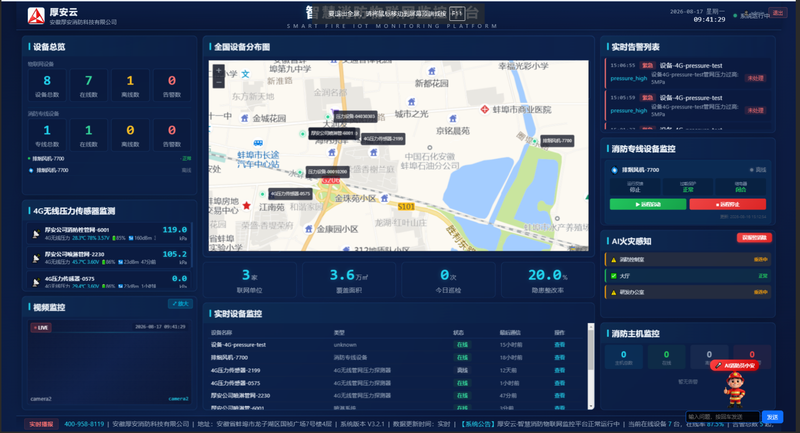Viewport: 800px width, 433px height.
Task: Click 离线 status of 4G压力传感器-2199 row
Action: 462,370
